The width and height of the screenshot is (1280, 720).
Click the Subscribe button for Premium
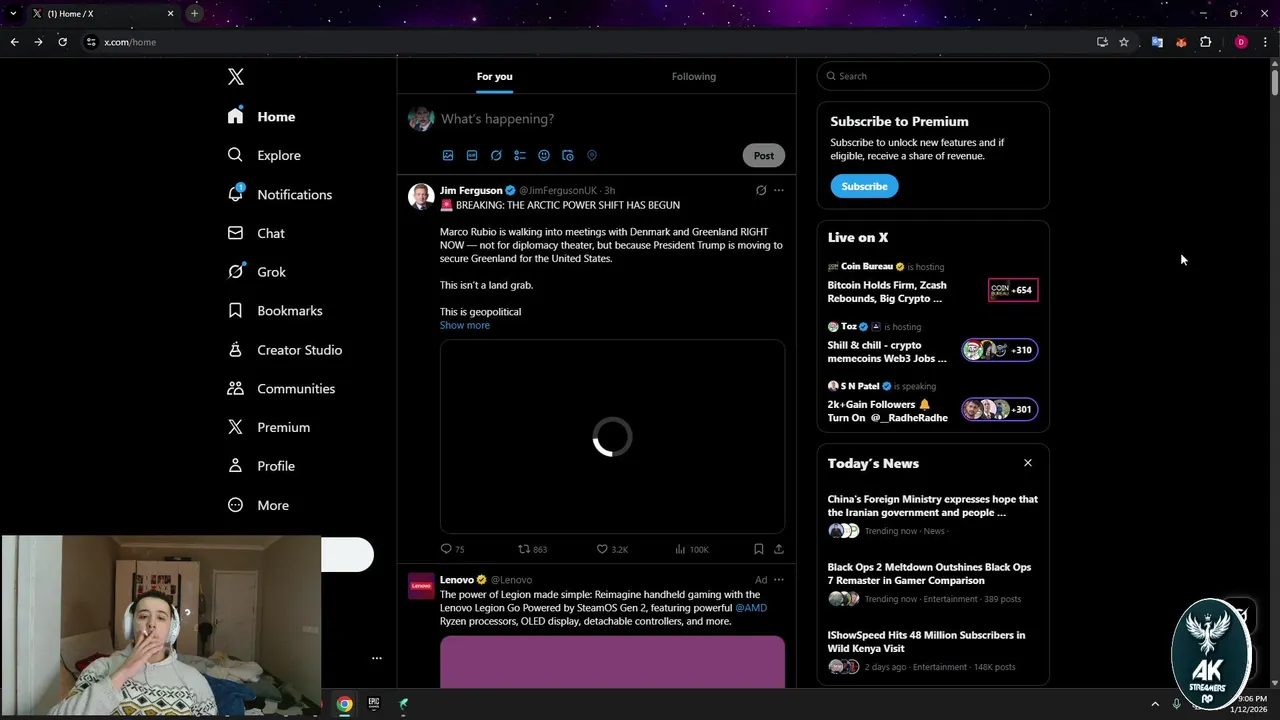coord(864,186)
